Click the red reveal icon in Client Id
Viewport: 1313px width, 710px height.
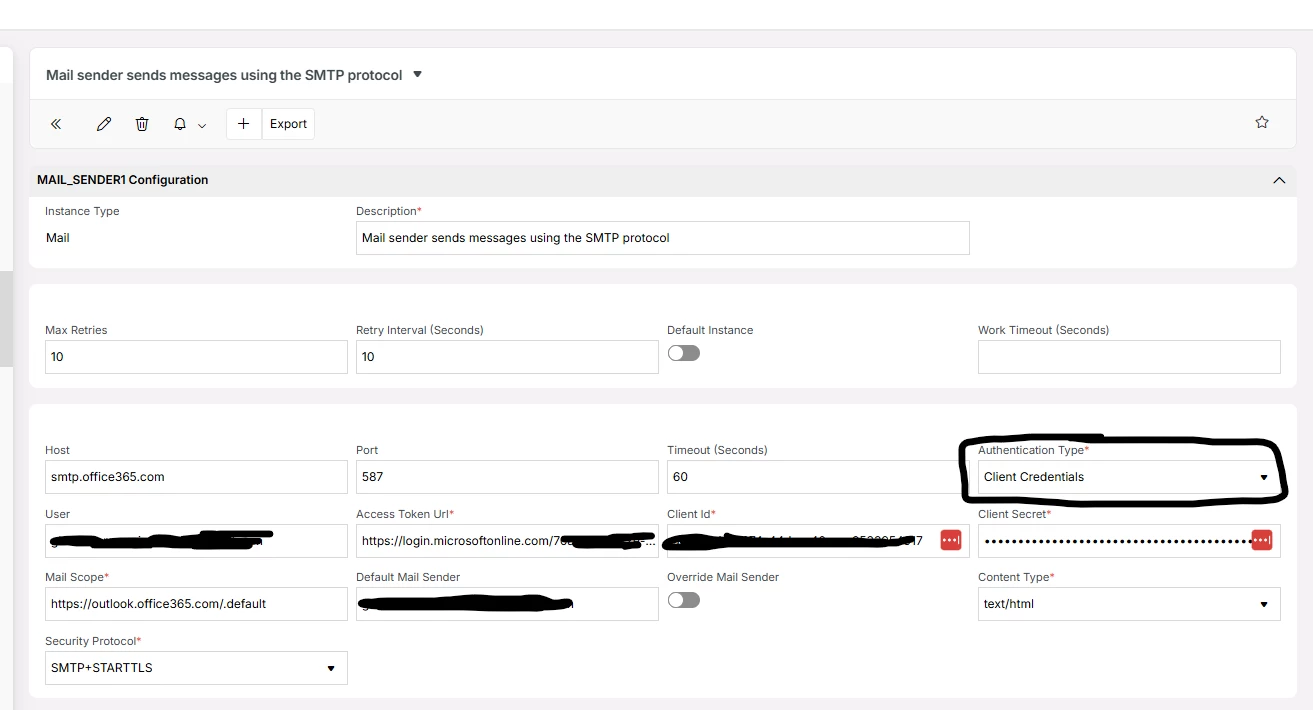(x=950, y=540)
